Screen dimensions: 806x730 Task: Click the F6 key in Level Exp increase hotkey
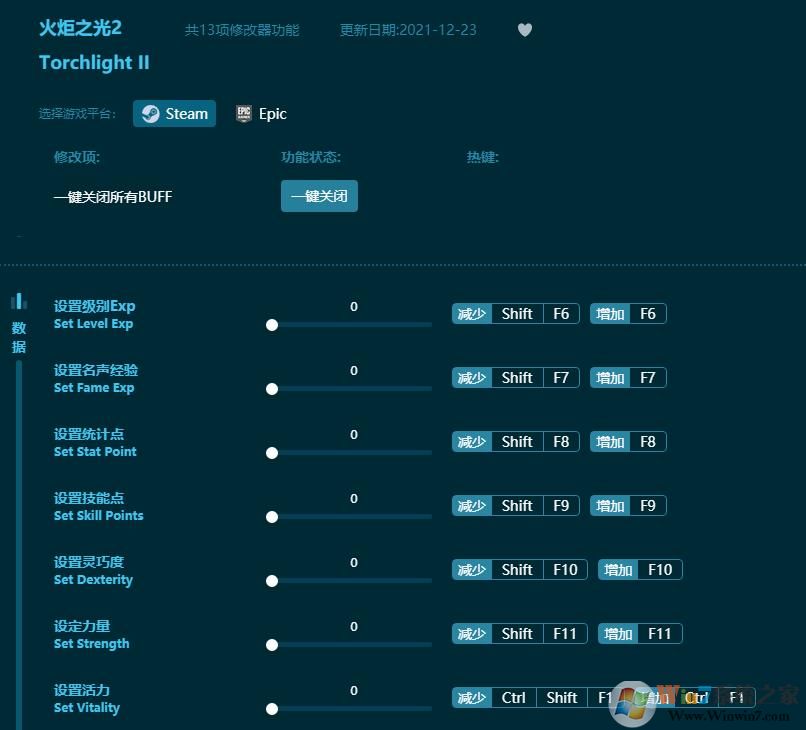coord(648,314)
